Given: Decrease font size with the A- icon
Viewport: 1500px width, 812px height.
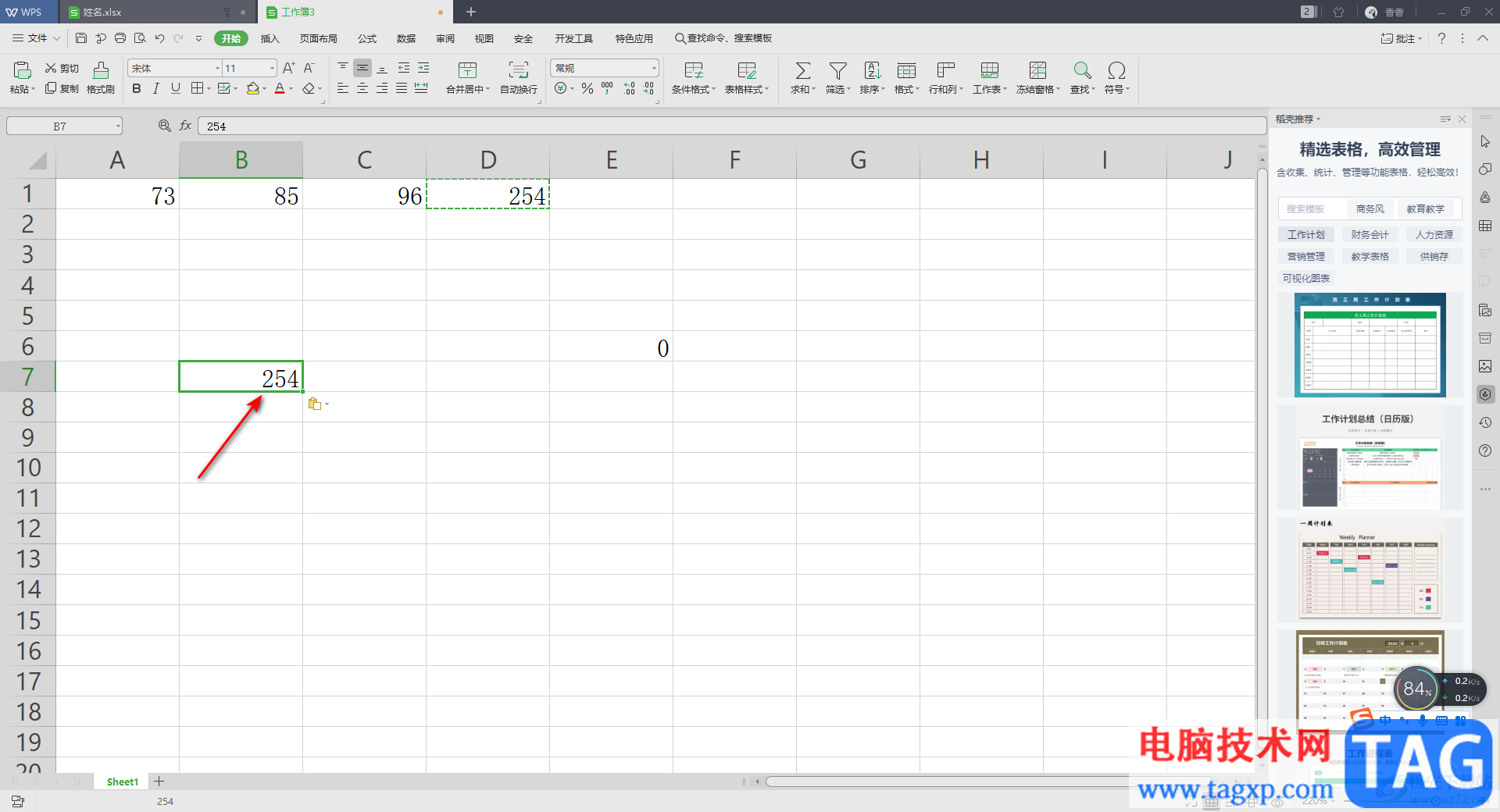Looking at the screenshot, I should point(309,69).
